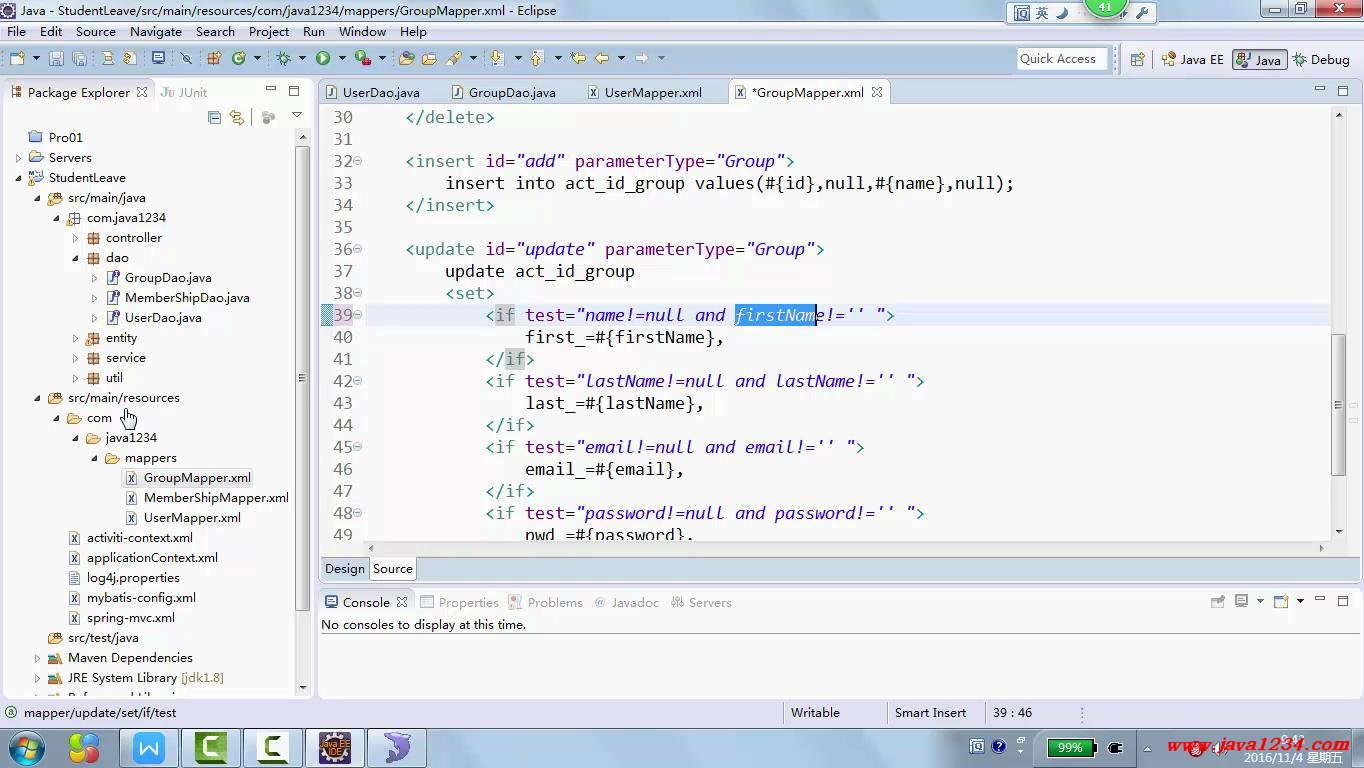The width and height of the screenshot is (1364, 768).
Task: Click the Save toolbar icon
Action: click(x=56, y=59)
